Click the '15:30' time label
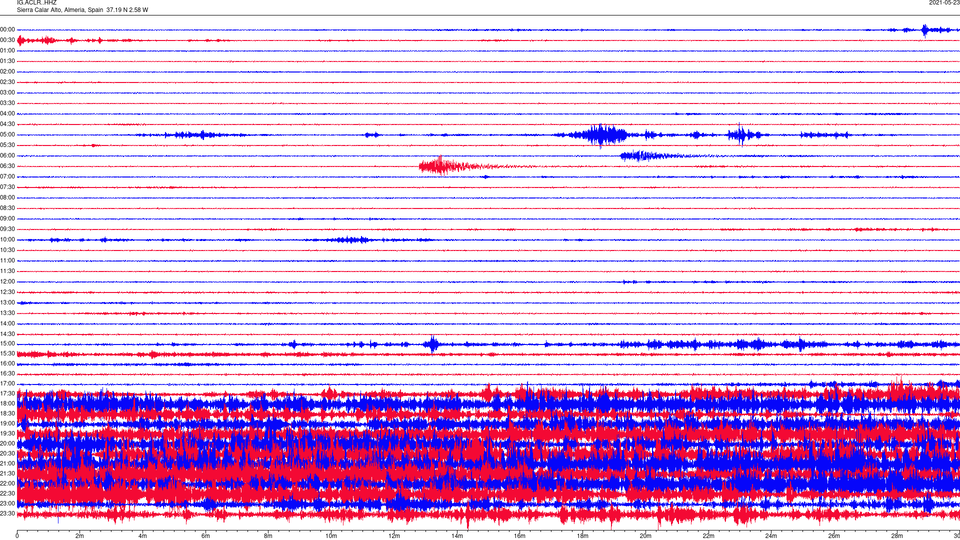960x540 pixels. [x=7, y=354]
